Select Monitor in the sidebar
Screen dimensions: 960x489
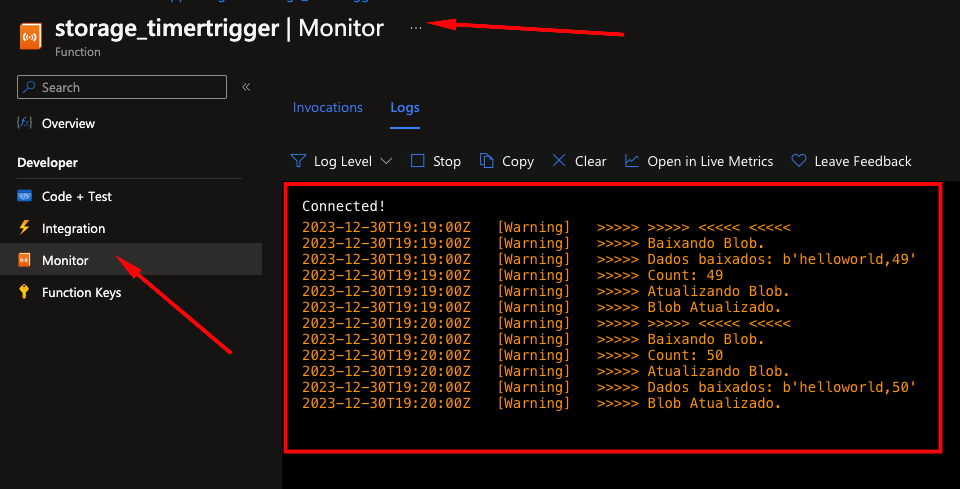click(x=65, y=261)
